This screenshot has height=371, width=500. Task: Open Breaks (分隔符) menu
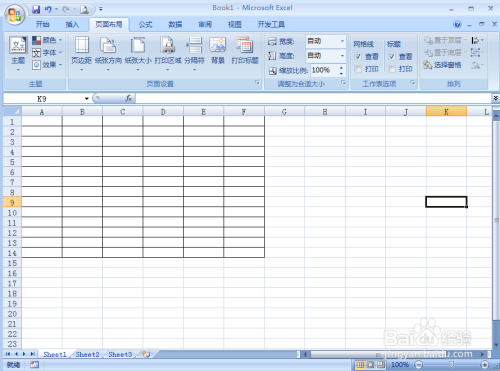[194, 53]
